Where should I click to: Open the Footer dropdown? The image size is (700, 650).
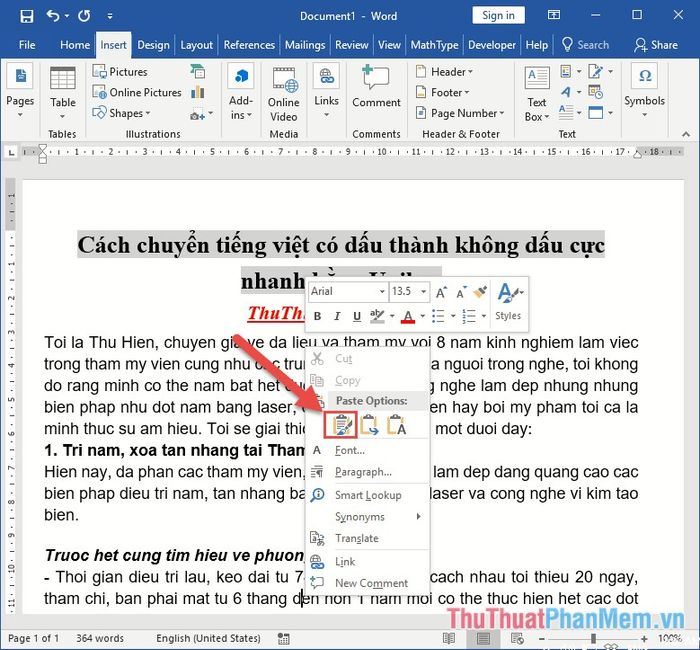click(x=442, y=92)
